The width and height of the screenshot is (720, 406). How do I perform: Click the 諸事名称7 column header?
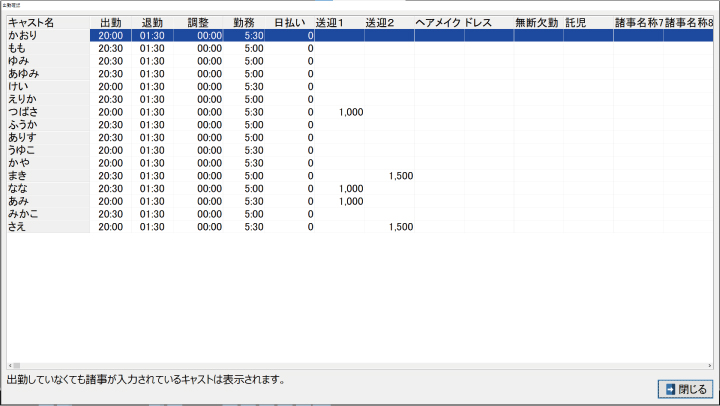coord(638,22)
